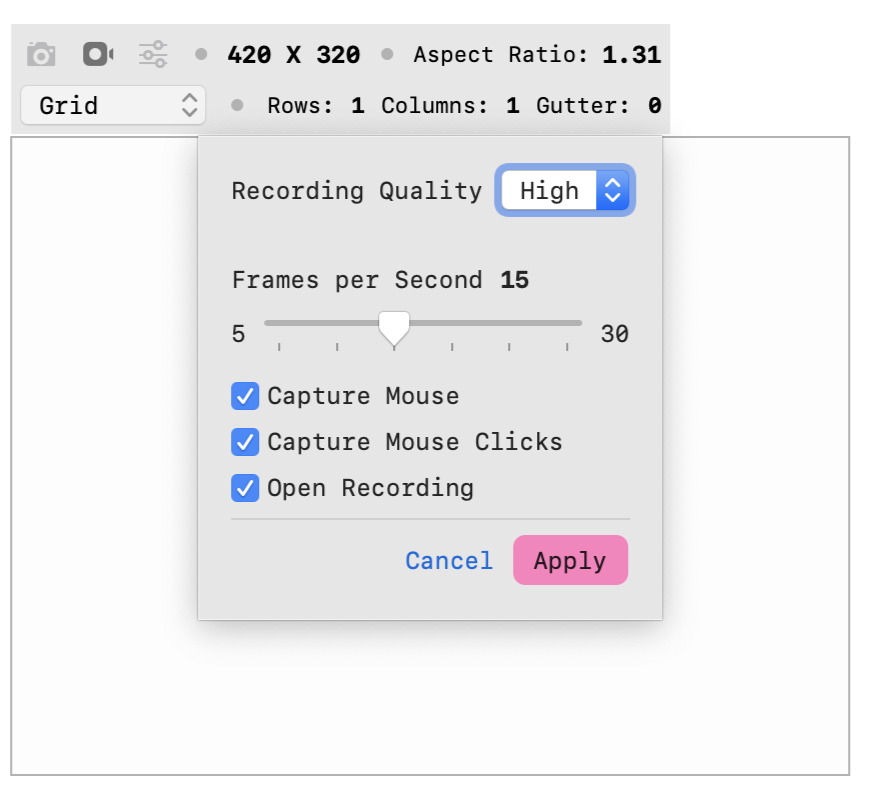Click Apply to save recording settings

[570, 560]
